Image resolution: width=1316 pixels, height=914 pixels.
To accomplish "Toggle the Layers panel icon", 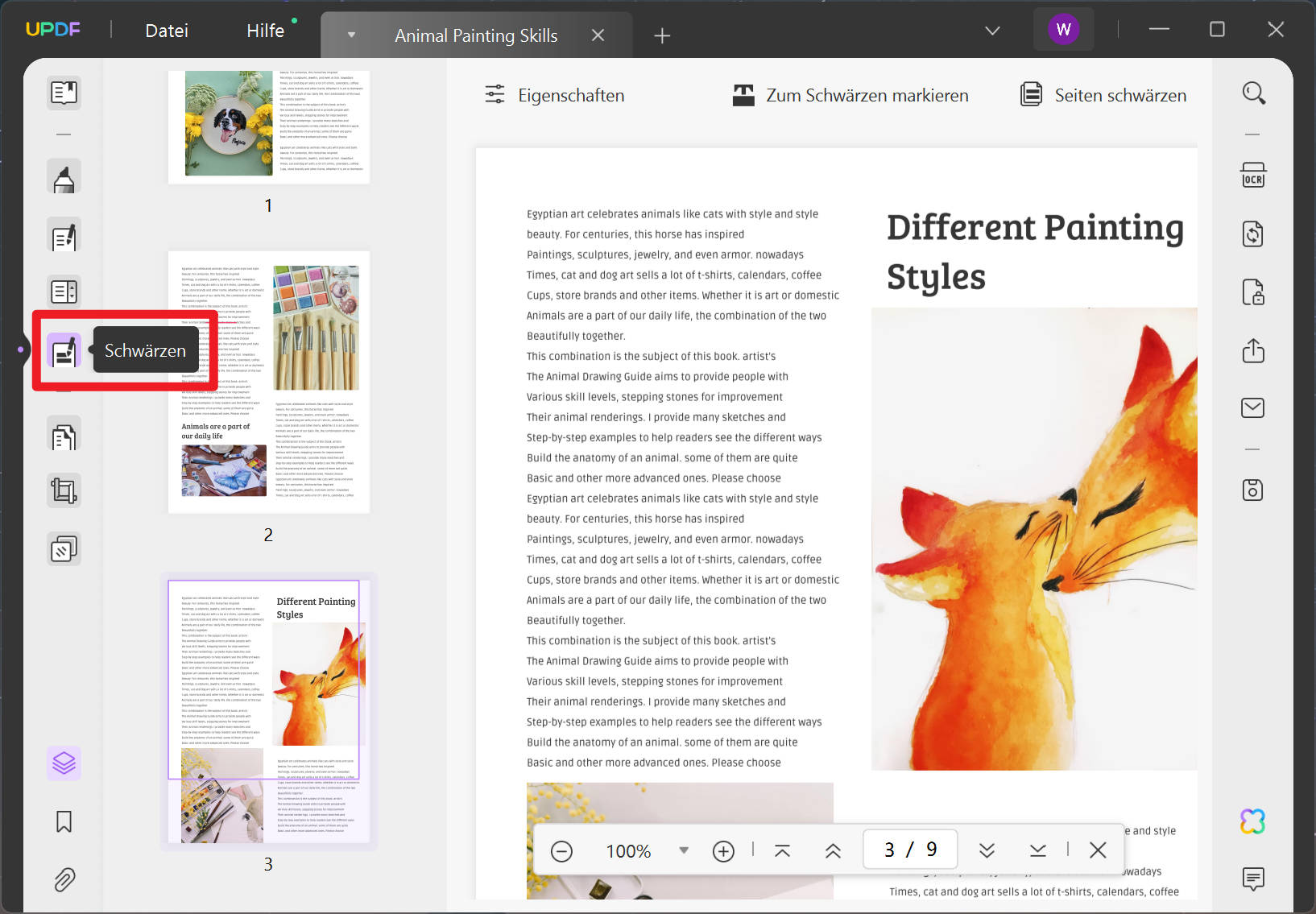I will (64, 763).
